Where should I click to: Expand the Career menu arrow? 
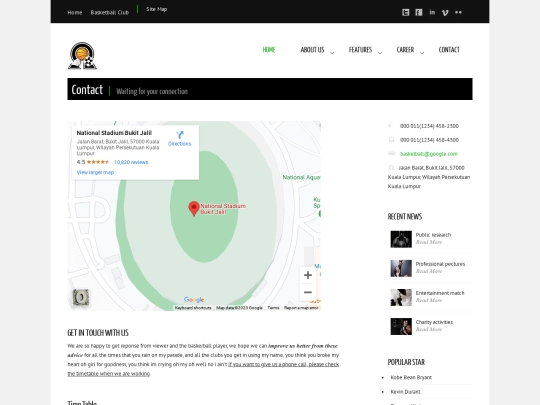(422, 53)
